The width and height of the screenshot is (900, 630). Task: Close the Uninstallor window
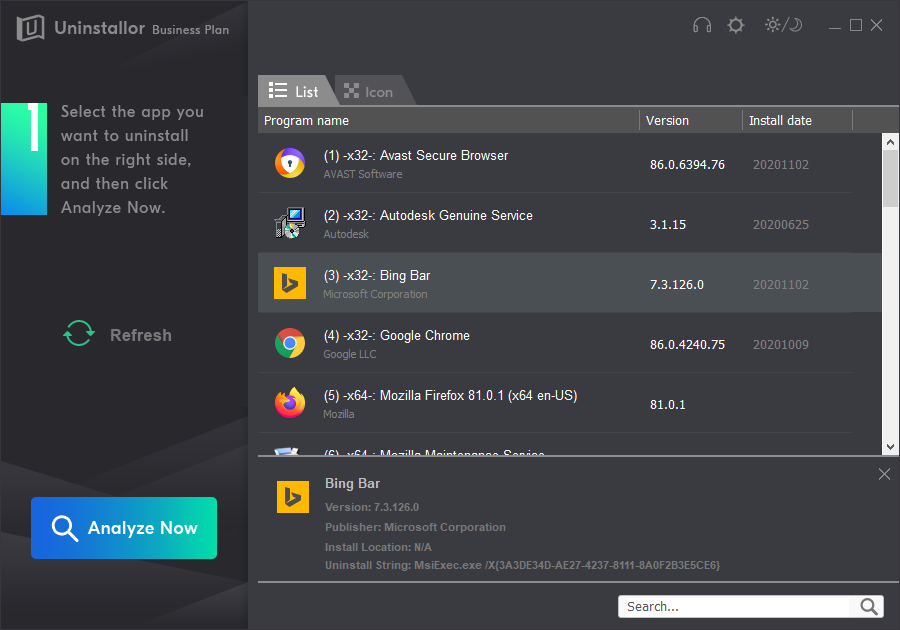(x=876, y=25)
